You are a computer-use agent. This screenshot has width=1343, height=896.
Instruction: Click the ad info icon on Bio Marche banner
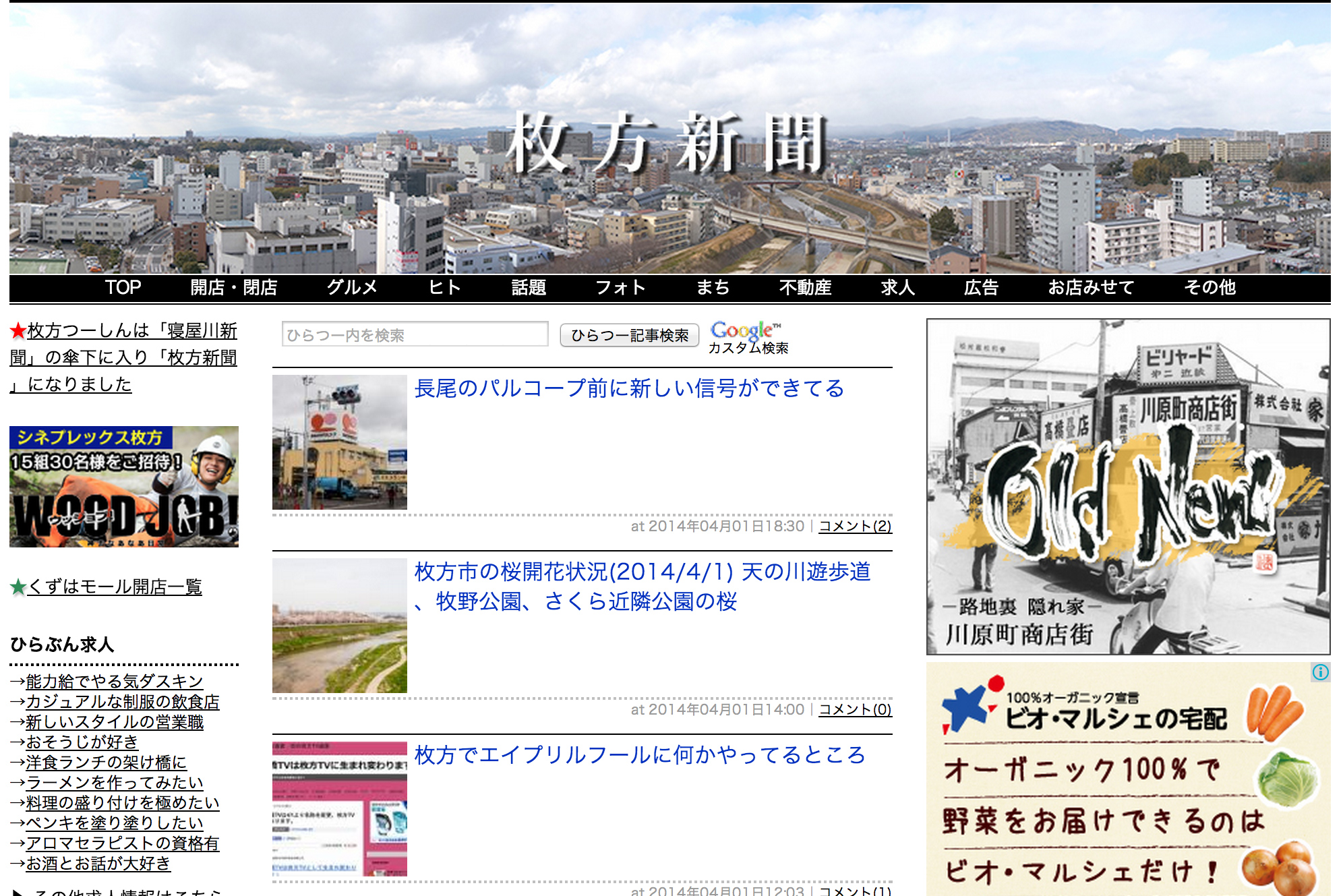1320,672
